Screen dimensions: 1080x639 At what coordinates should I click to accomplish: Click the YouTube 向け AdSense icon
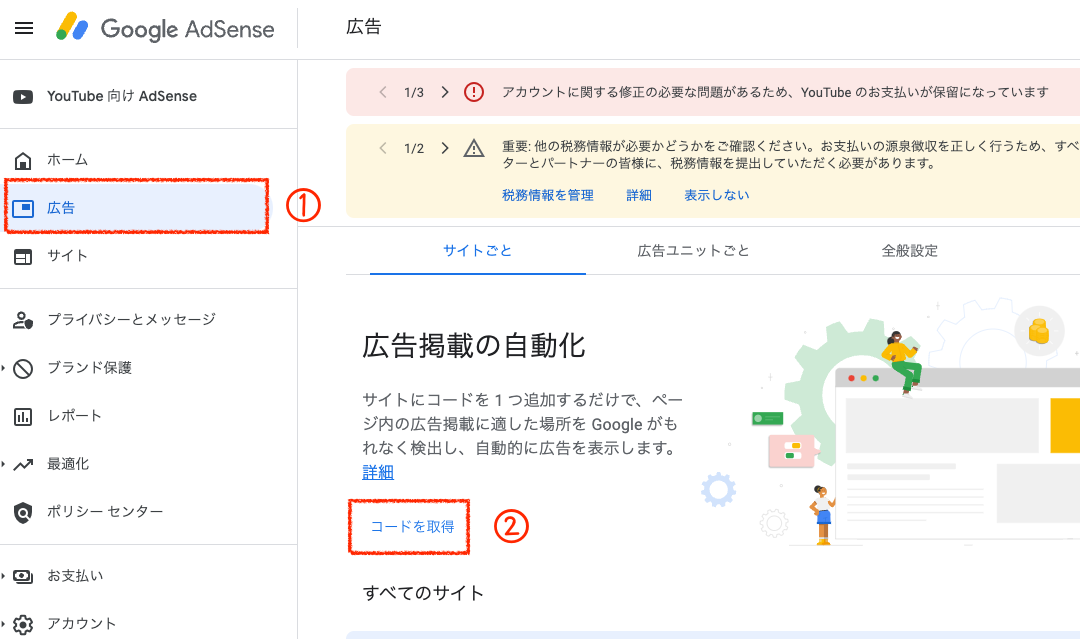(23, 97)
